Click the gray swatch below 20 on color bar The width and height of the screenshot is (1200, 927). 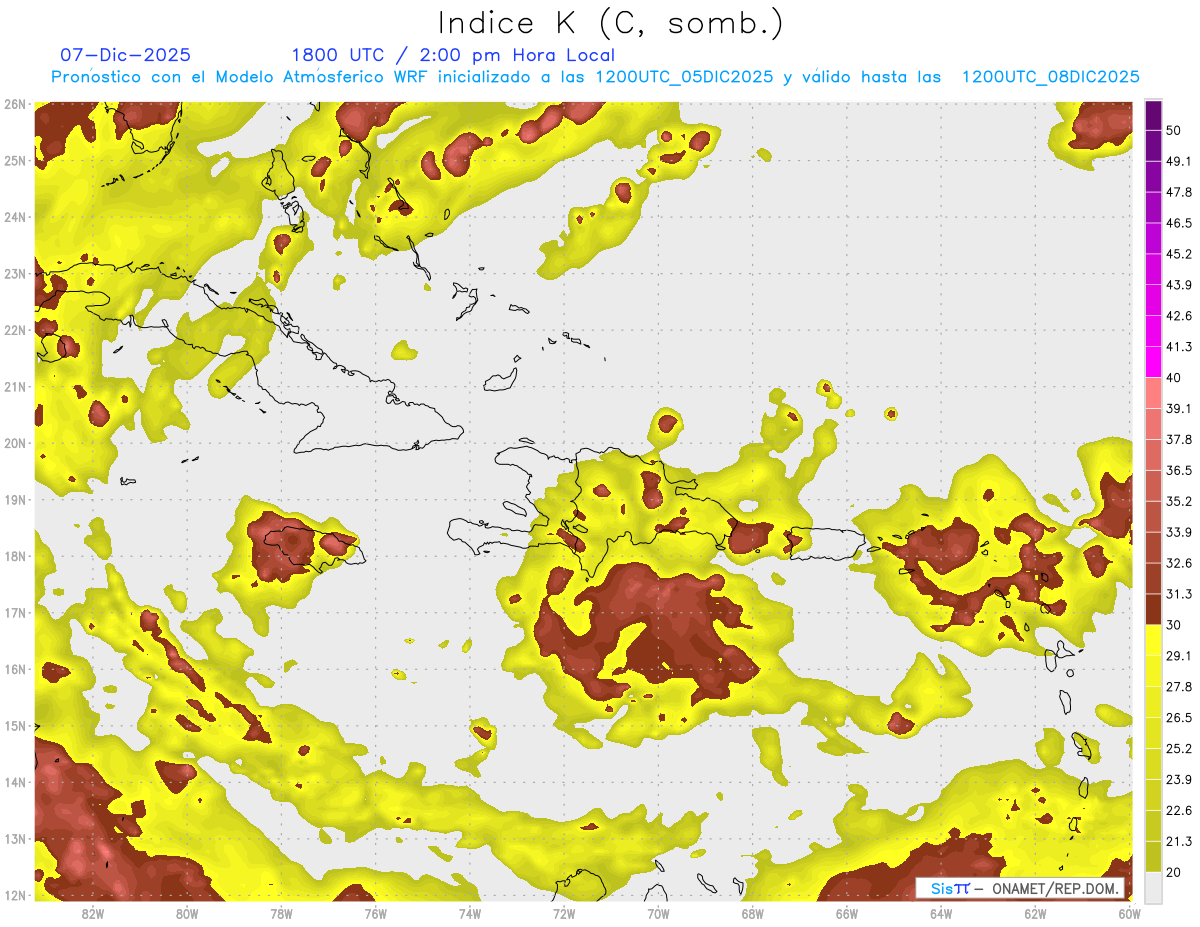pyautogui.click(x=1153, y=887)
